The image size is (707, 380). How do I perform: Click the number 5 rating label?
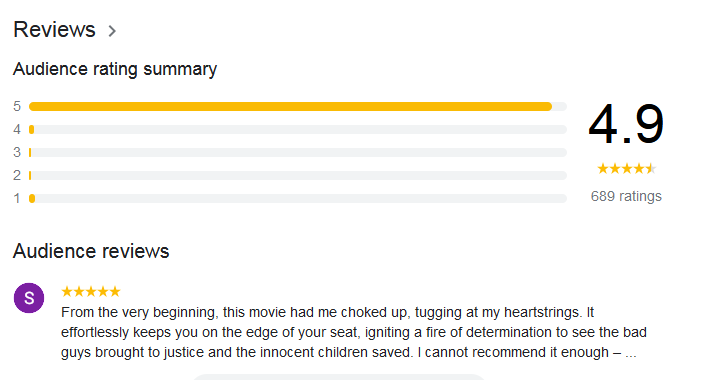coord(17,106)
